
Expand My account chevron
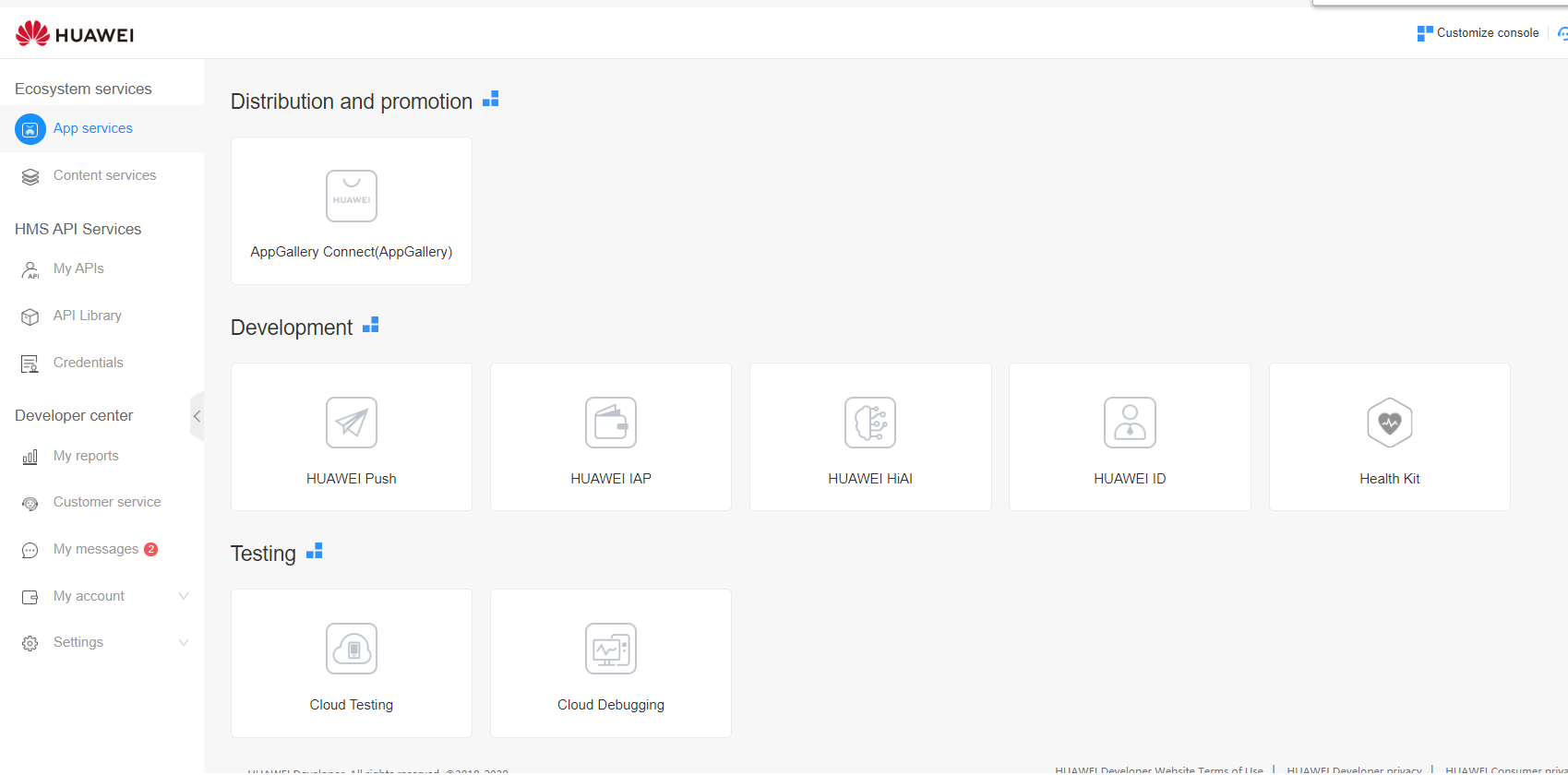point(184,596)
